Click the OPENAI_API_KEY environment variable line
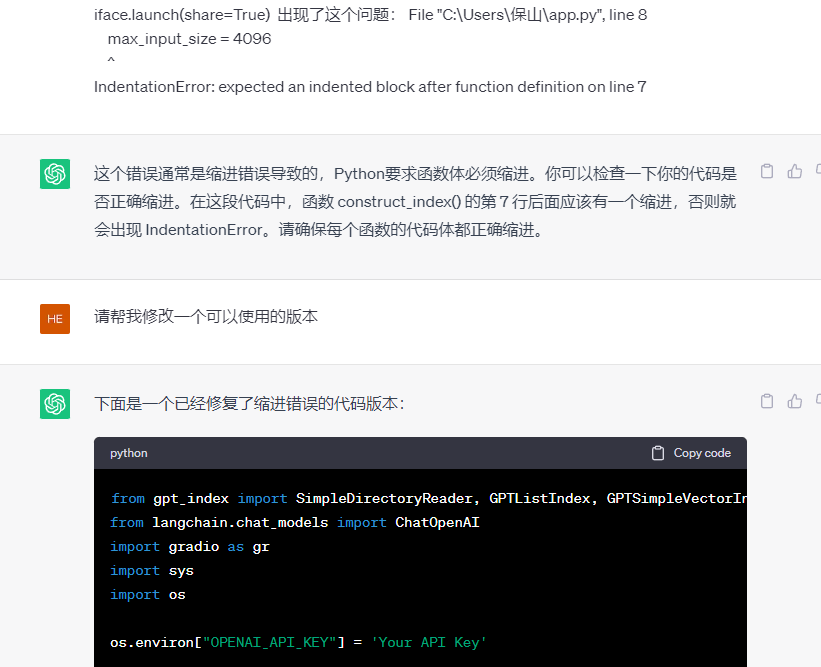This screenshot has width=821, height=667. [298, 642]
